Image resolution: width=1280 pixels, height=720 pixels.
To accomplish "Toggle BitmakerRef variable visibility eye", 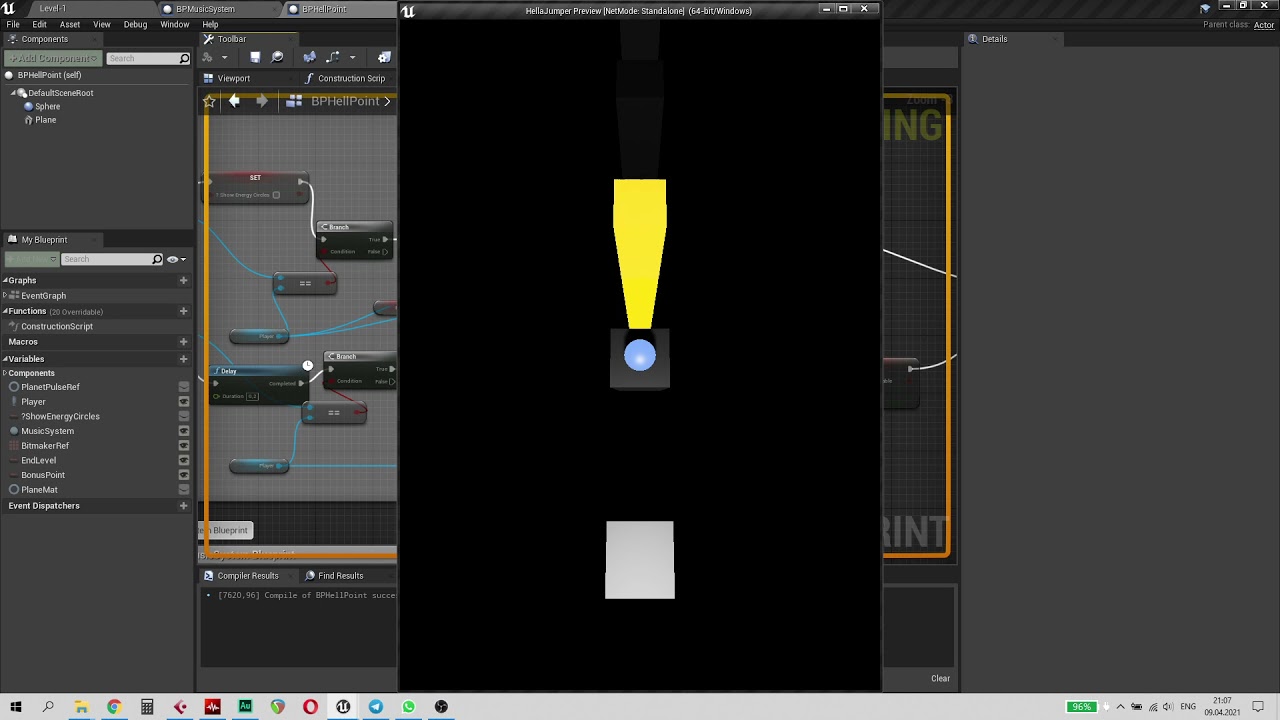I will (184, 446).
